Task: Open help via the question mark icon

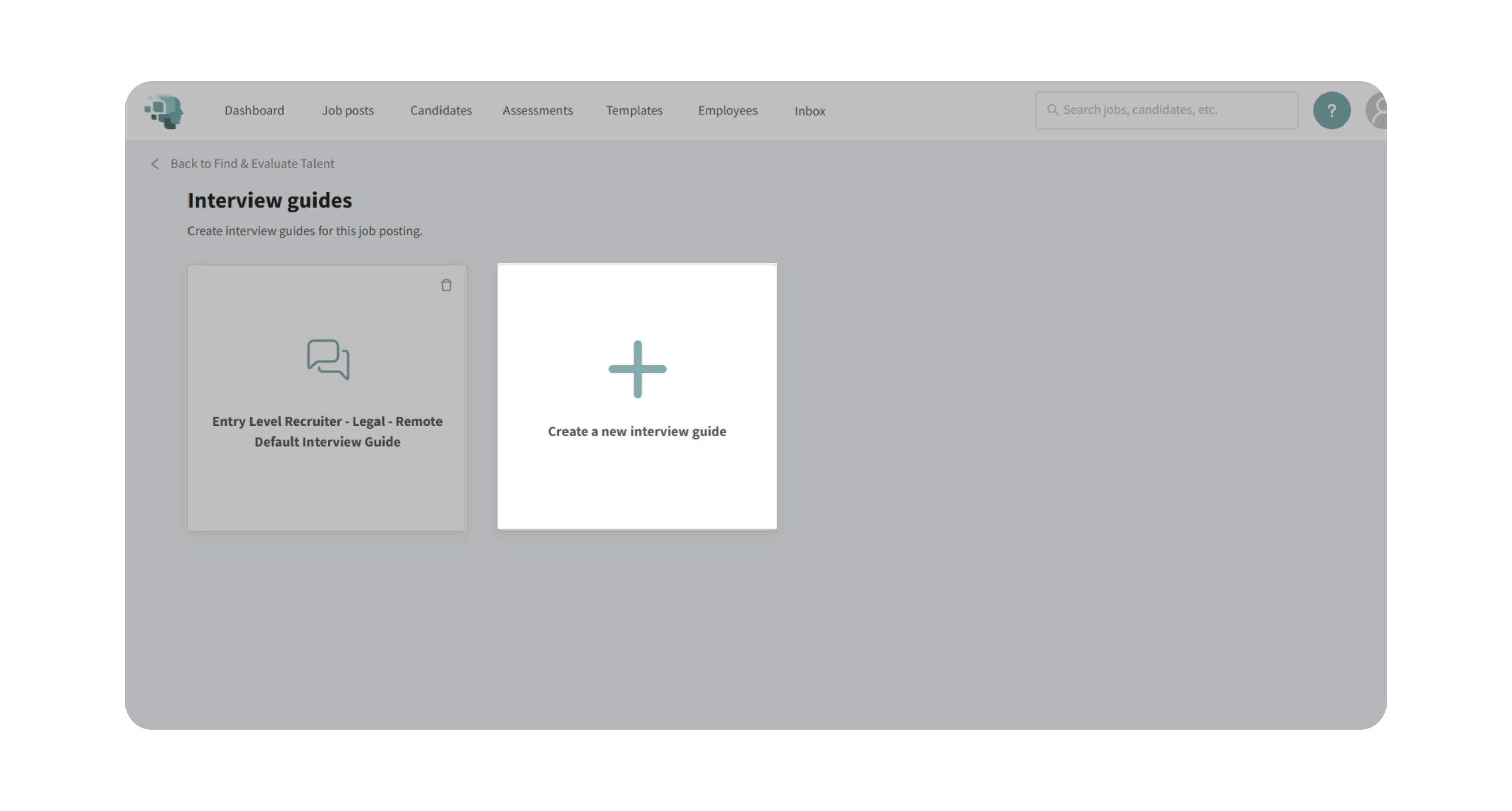Action: 1331,110
